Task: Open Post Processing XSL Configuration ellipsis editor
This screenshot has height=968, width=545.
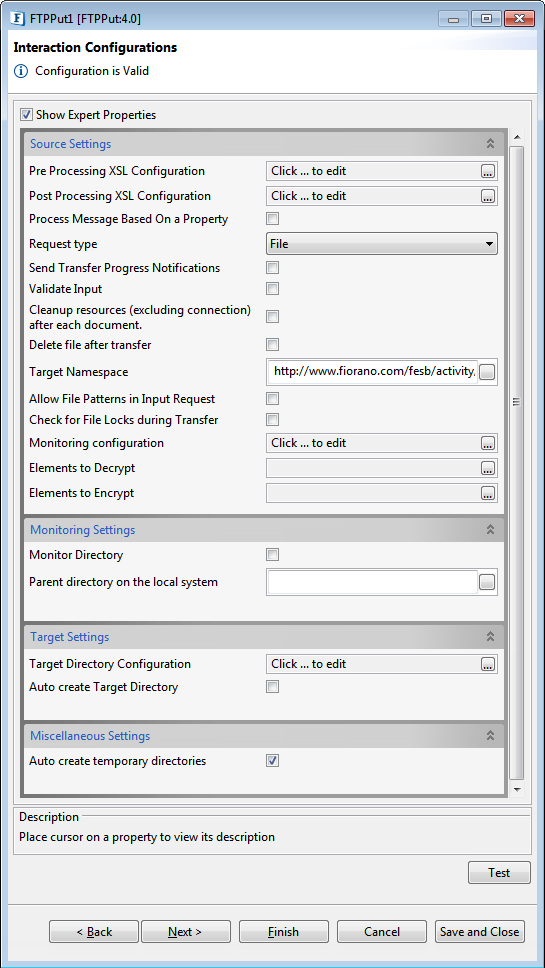Action: tap(488, 196)
